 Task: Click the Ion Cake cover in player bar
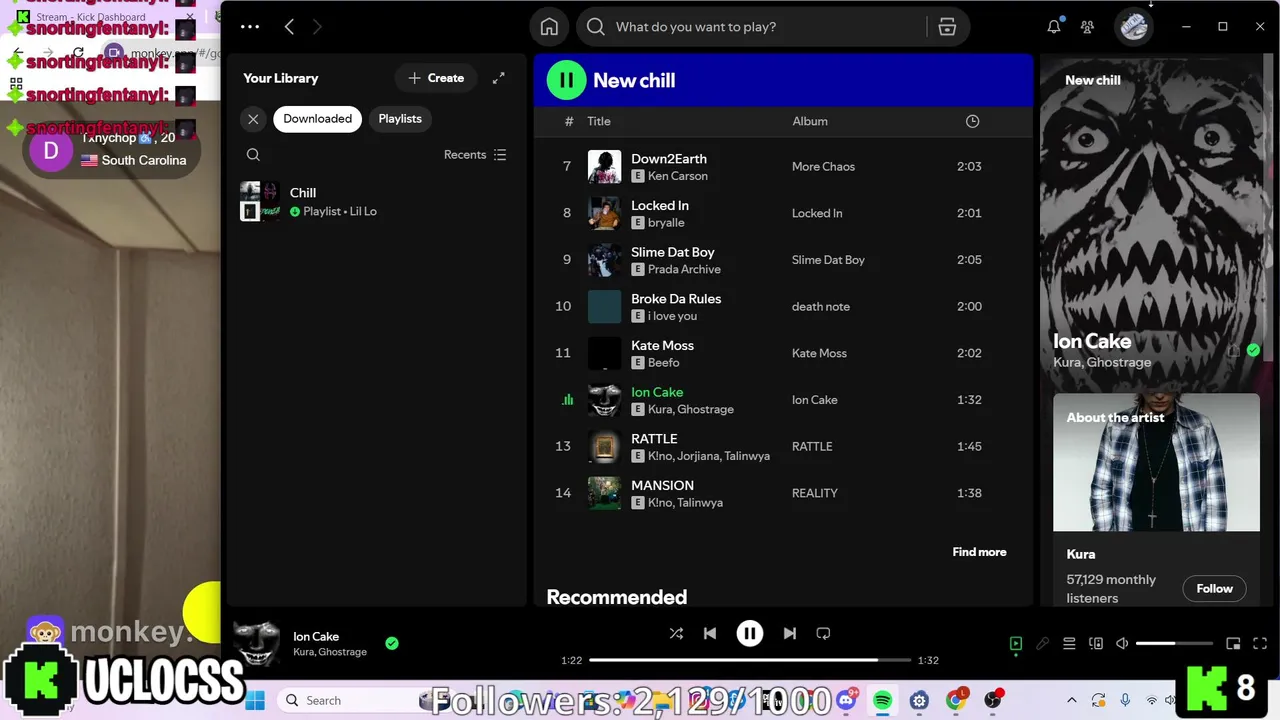point(257,643)
